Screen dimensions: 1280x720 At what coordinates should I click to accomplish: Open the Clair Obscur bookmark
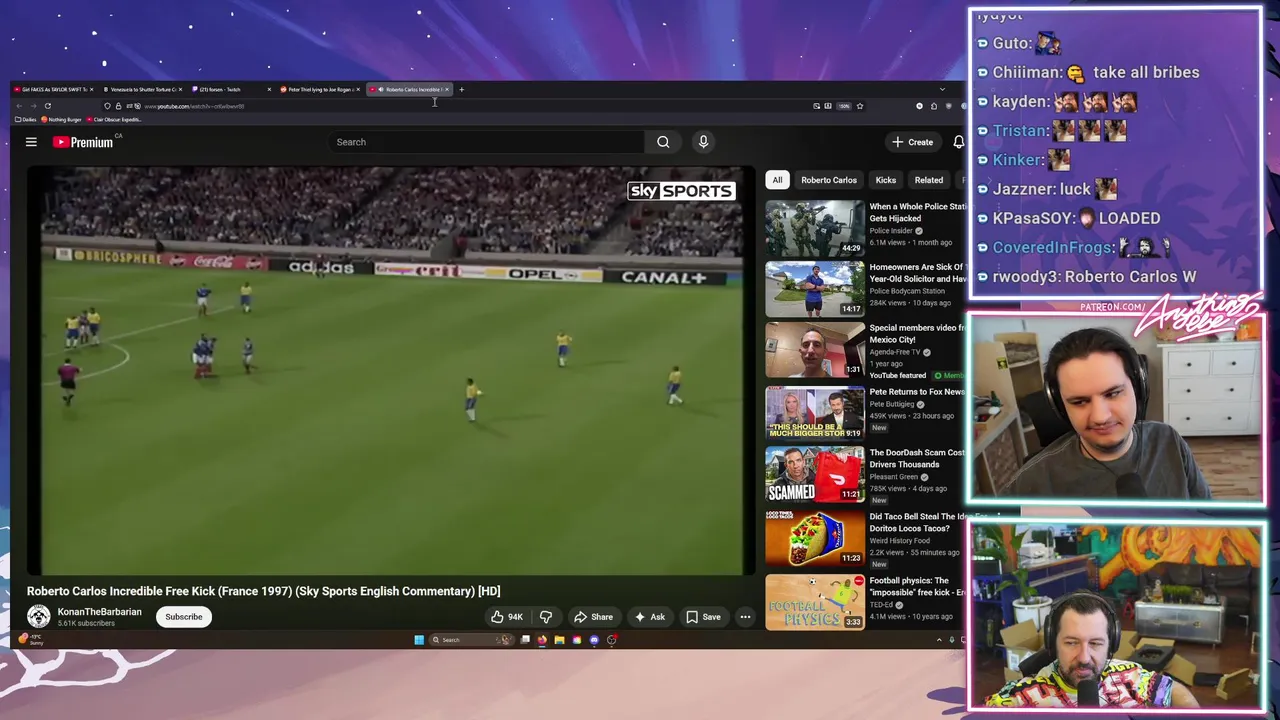pos(114,119)
